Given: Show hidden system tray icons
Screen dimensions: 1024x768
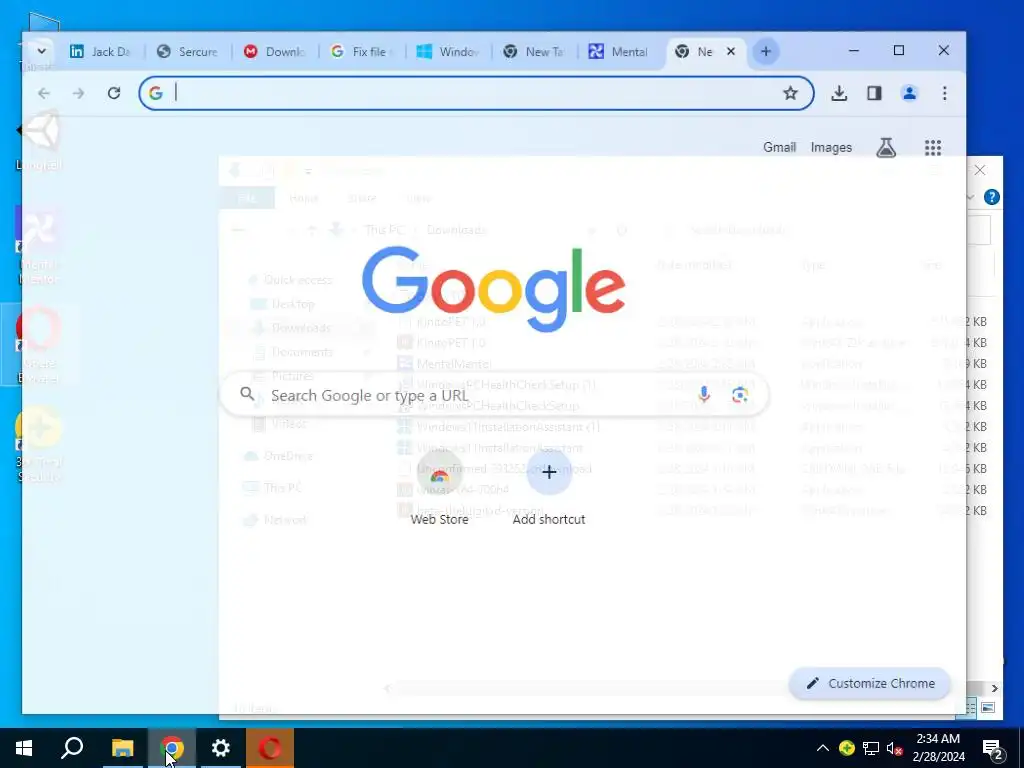Looking at the screenshot, I should tap(823, 748).
